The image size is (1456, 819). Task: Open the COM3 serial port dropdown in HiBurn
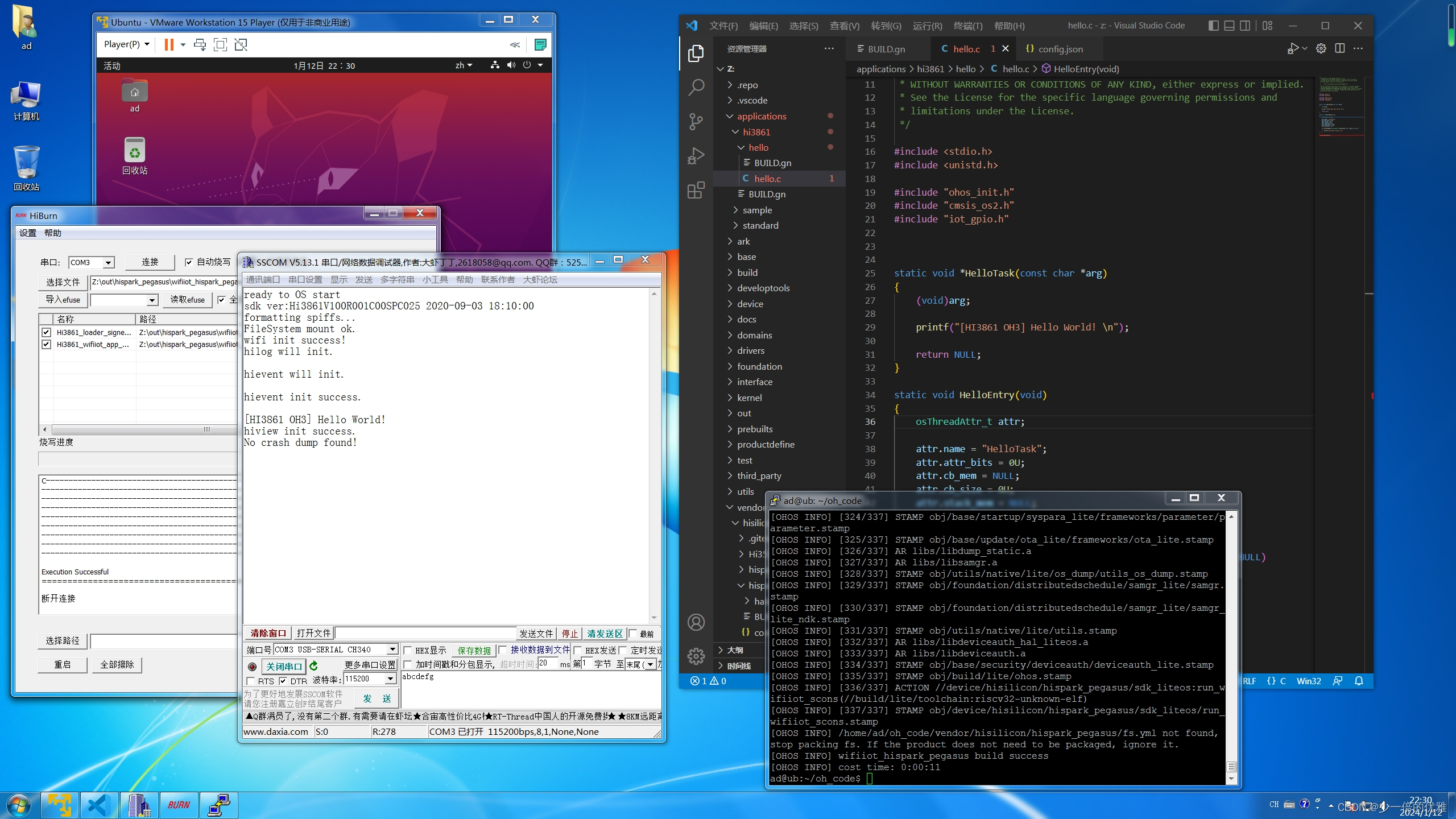pyautogui.click(x=108, y=262)
